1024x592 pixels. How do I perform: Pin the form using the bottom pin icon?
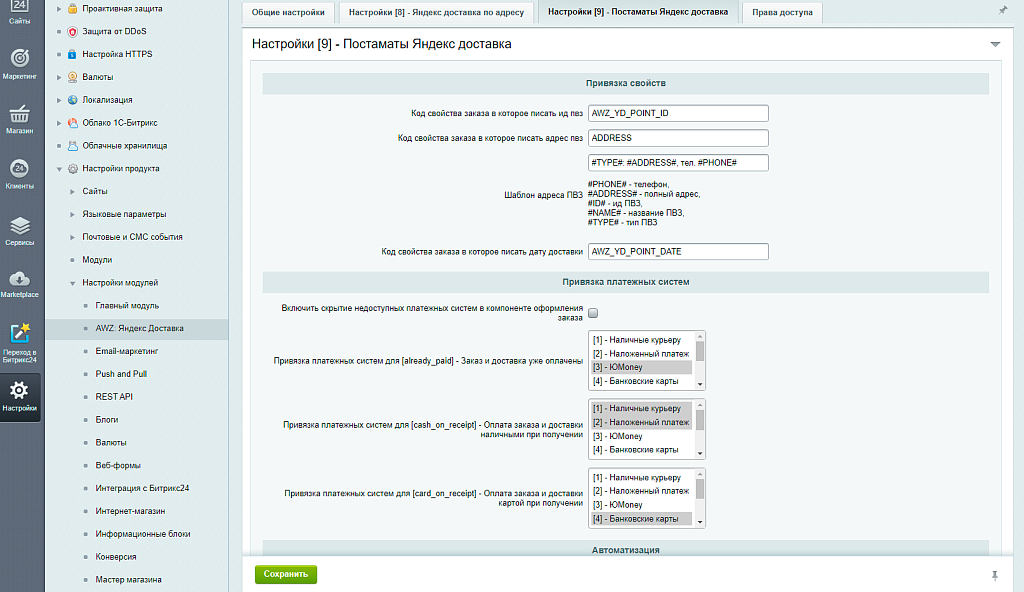(x=993, y=574)
